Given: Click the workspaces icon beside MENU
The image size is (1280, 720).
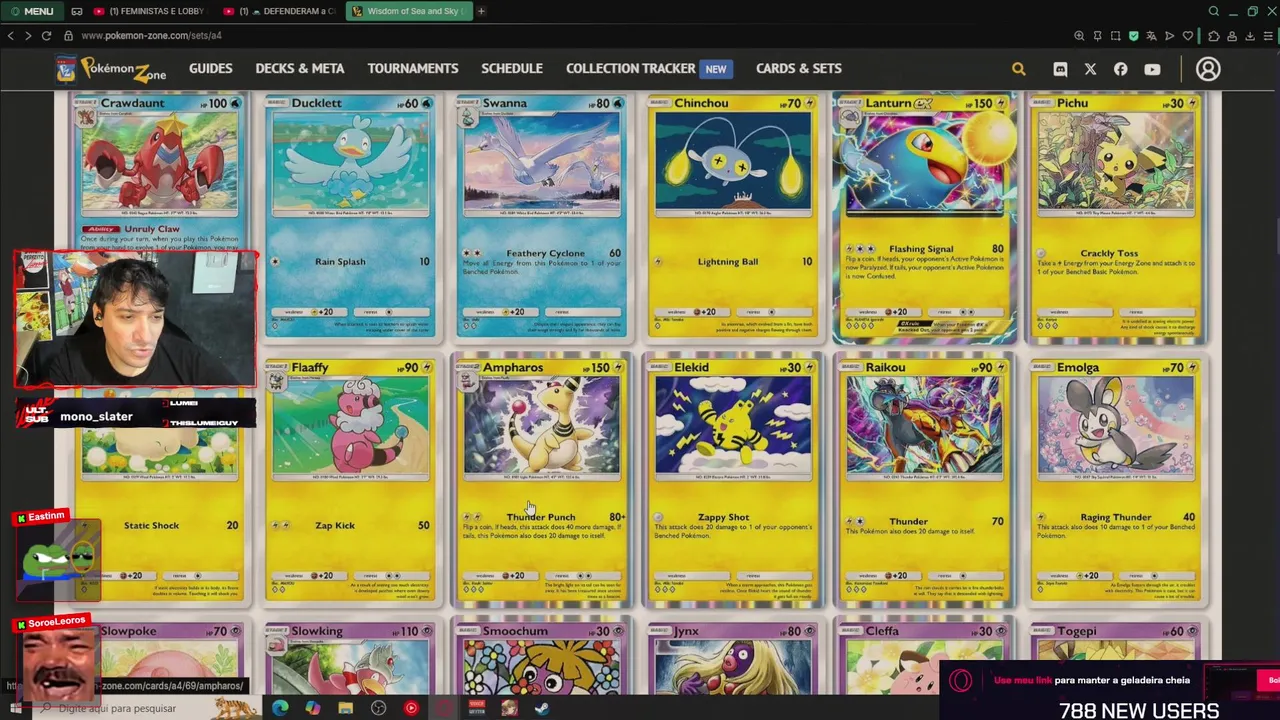Looking at the screenshot, I should (x=78, y=11).
